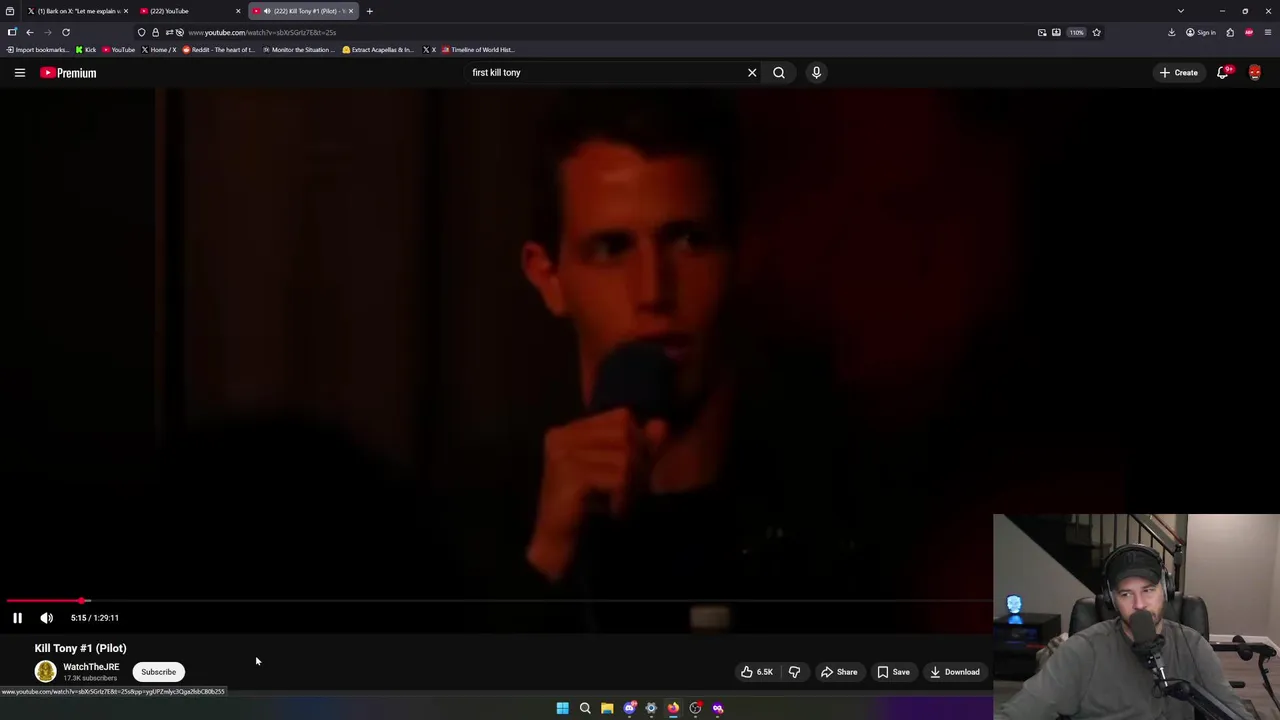
Task: Share the video
Action: (839, 672)
